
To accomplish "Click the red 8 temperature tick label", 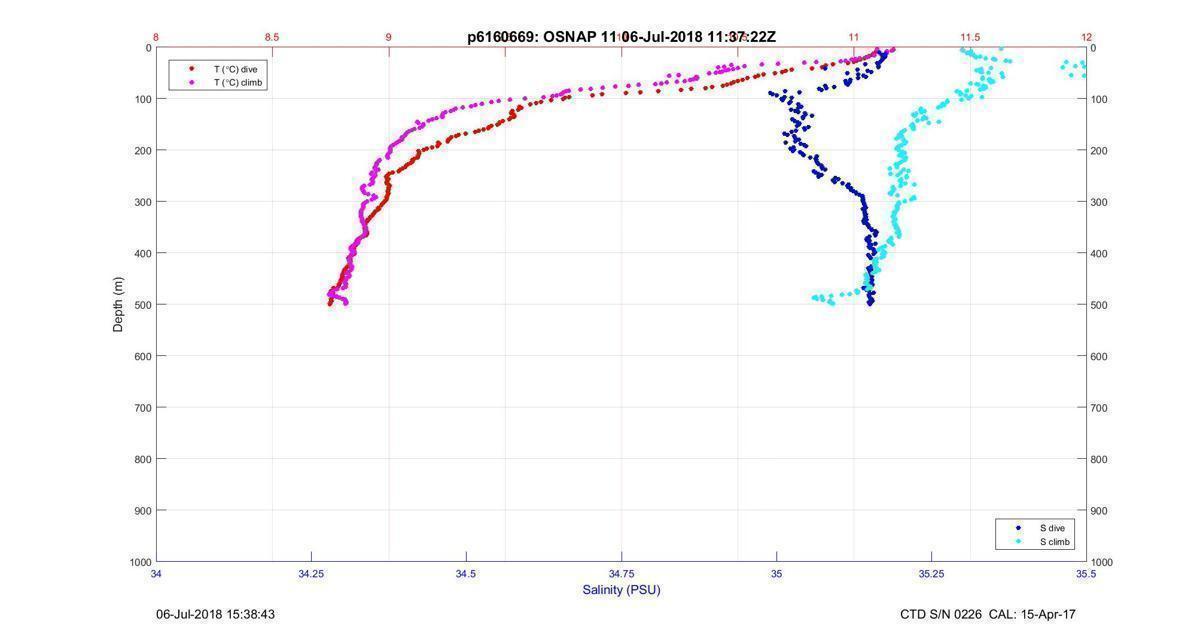I will click(x=156, y=37).
